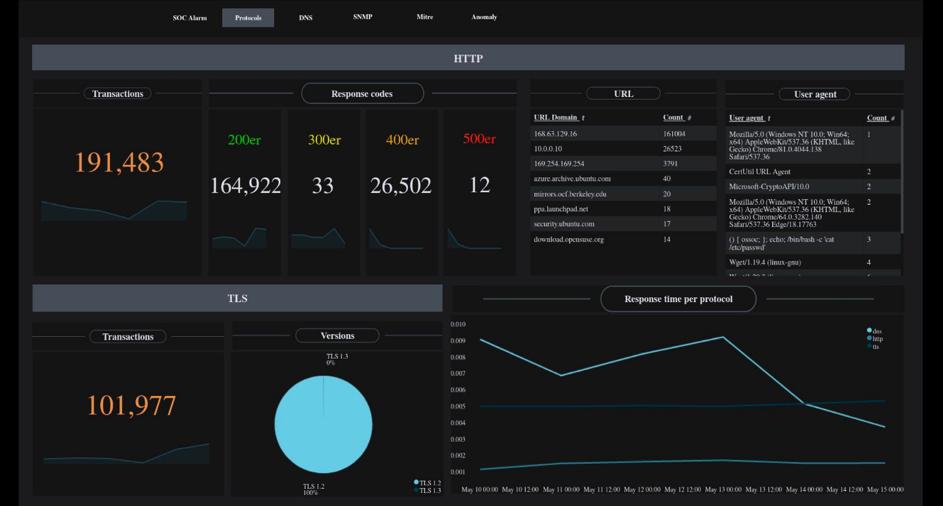Viewport: 943px width, 506px height.
Task: Sort User agent table by Count
Action: coord(879,118)
